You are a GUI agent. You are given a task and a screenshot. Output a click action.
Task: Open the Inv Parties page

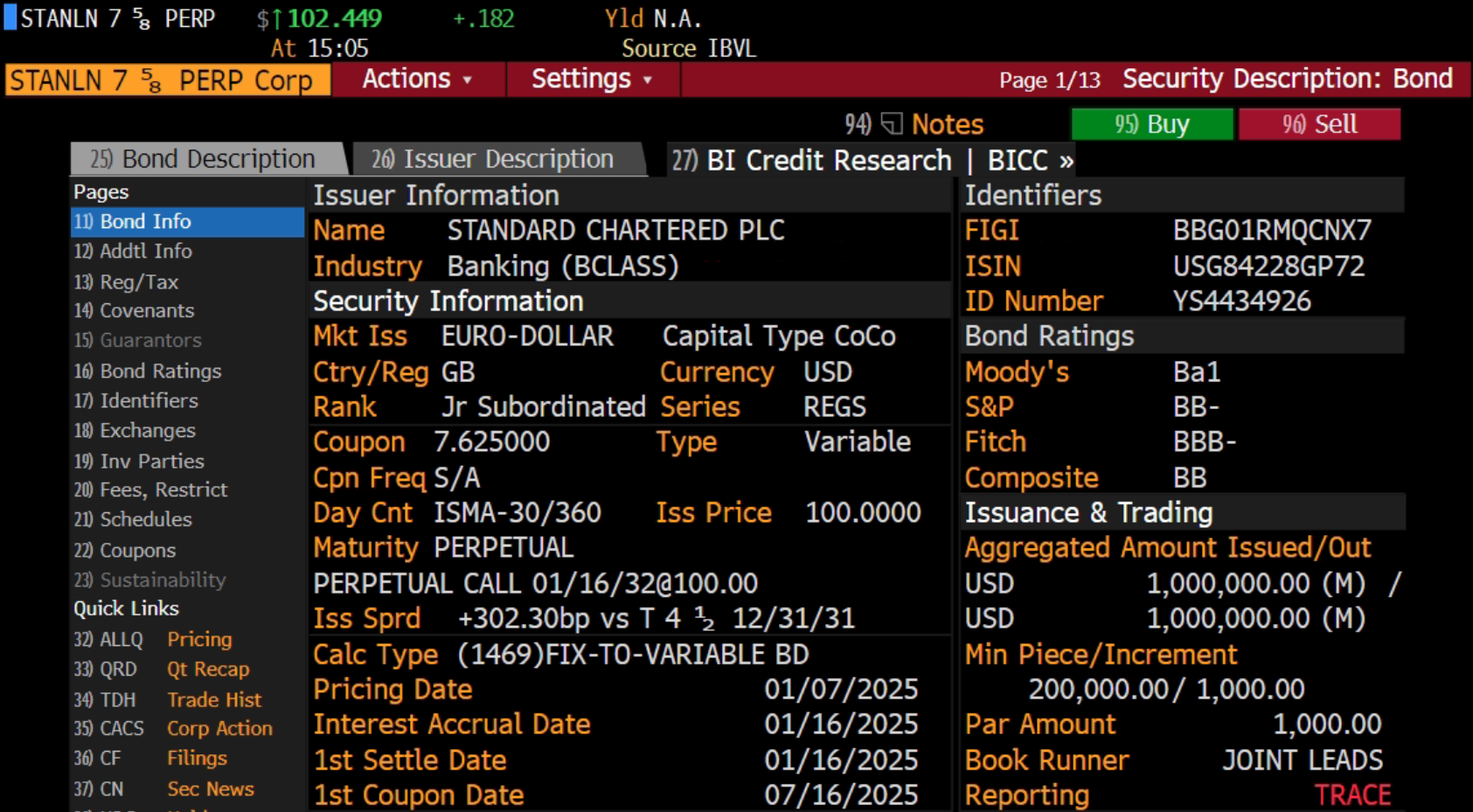(139, 461)
